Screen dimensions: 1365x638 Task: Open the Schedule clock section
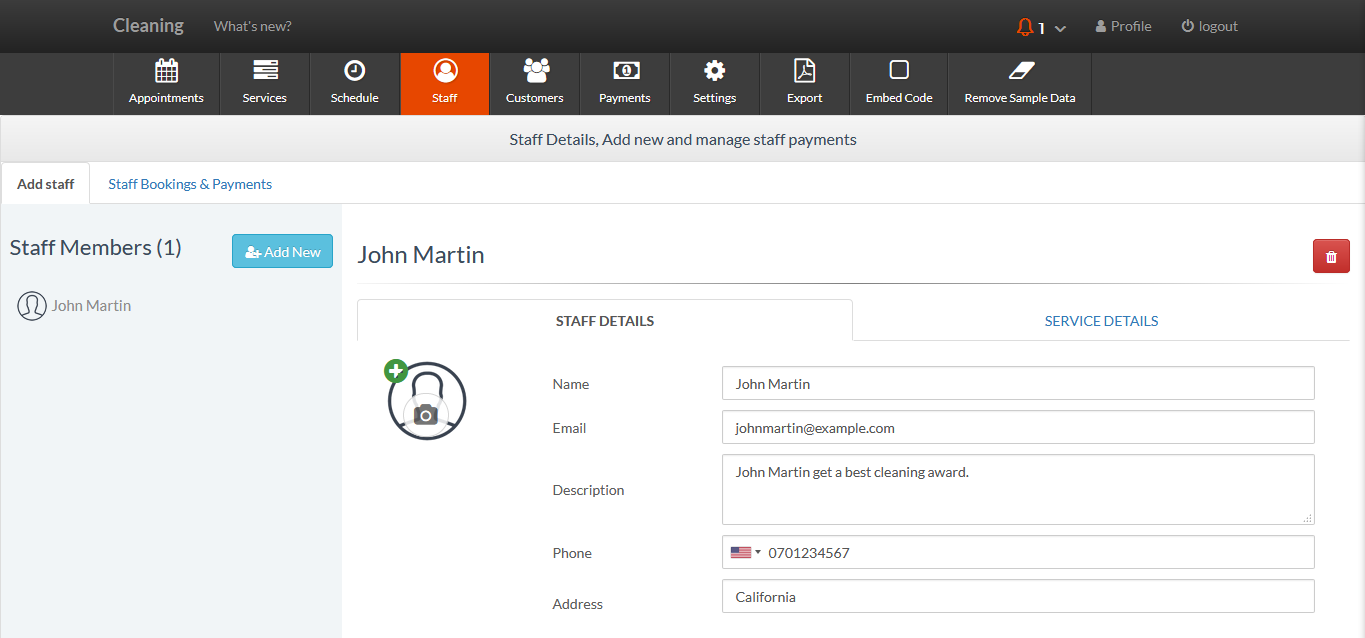355,84
